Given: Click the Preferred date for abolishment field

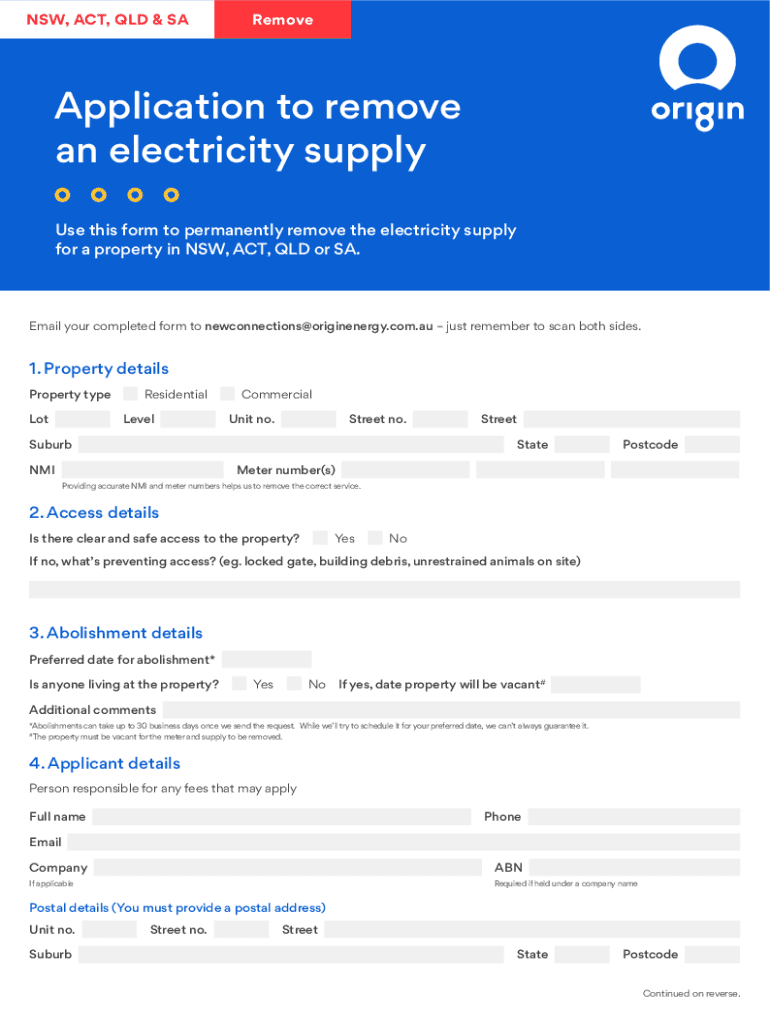Looking at the screenshot, I should 266,660.
